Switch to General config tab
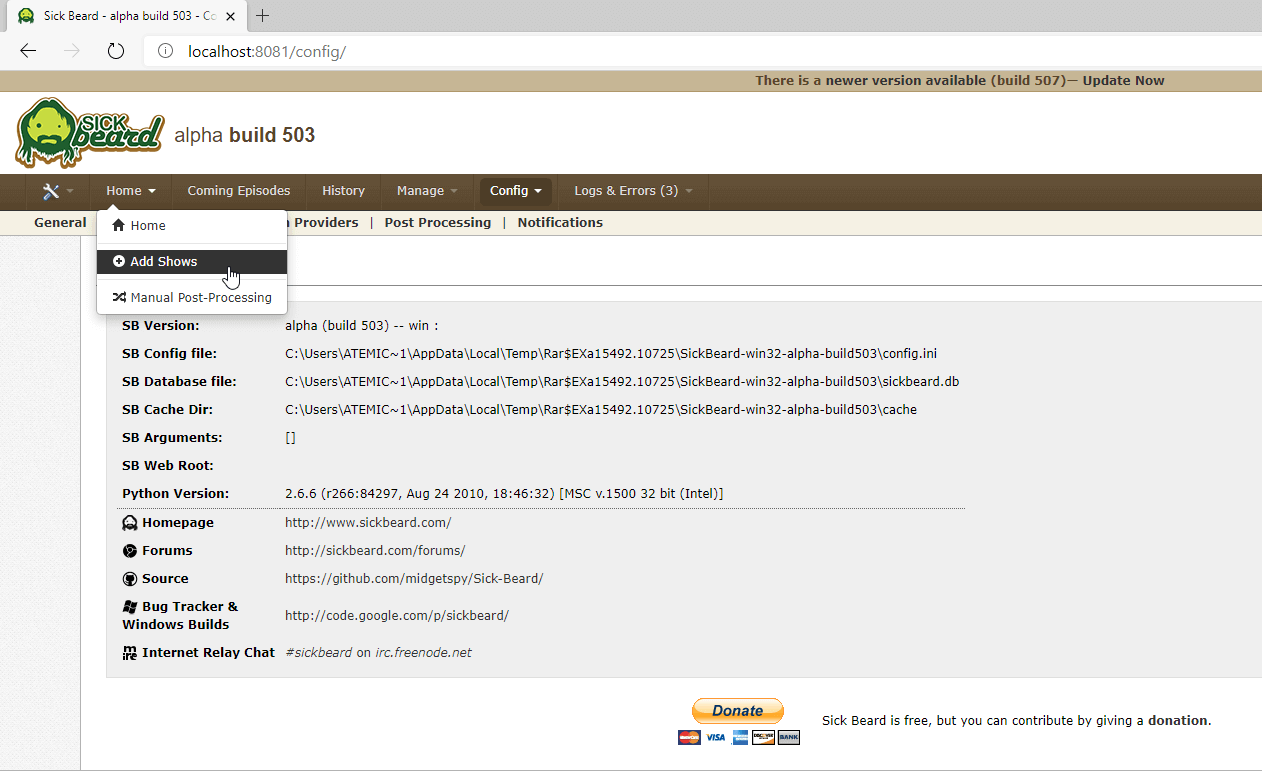The width and height of the screenshot is (1262, 771). pyautogui.click(x=60, y=223)
